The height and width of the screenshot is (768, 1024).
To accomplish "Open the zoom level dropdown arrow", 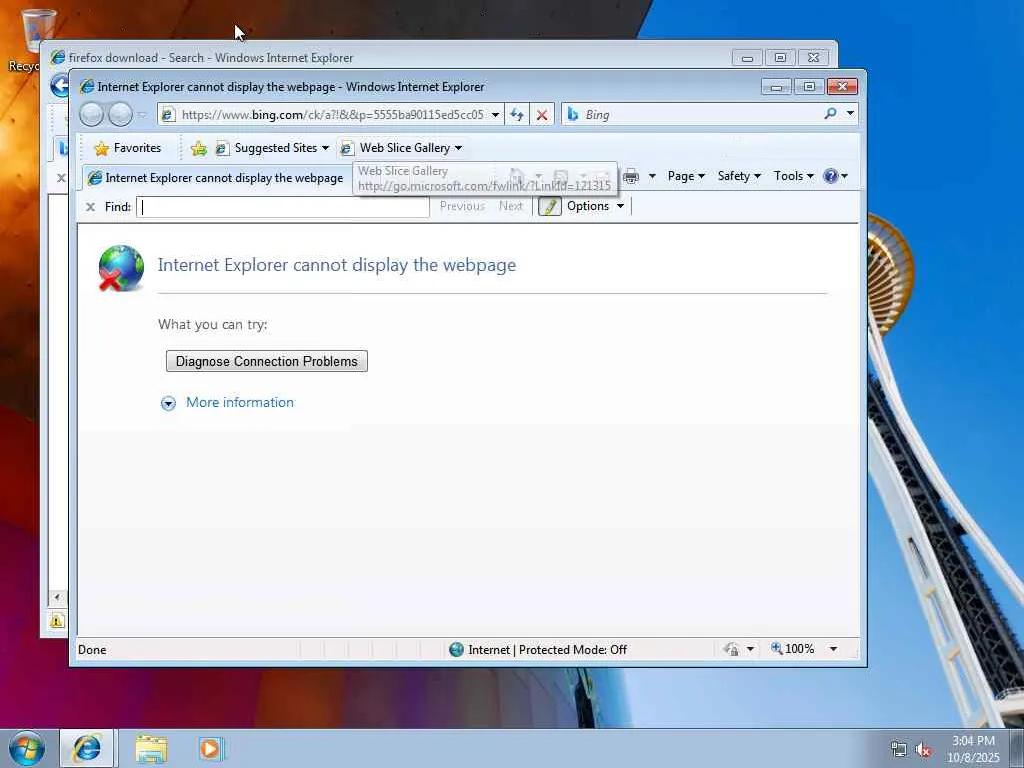I will [833, 649].
